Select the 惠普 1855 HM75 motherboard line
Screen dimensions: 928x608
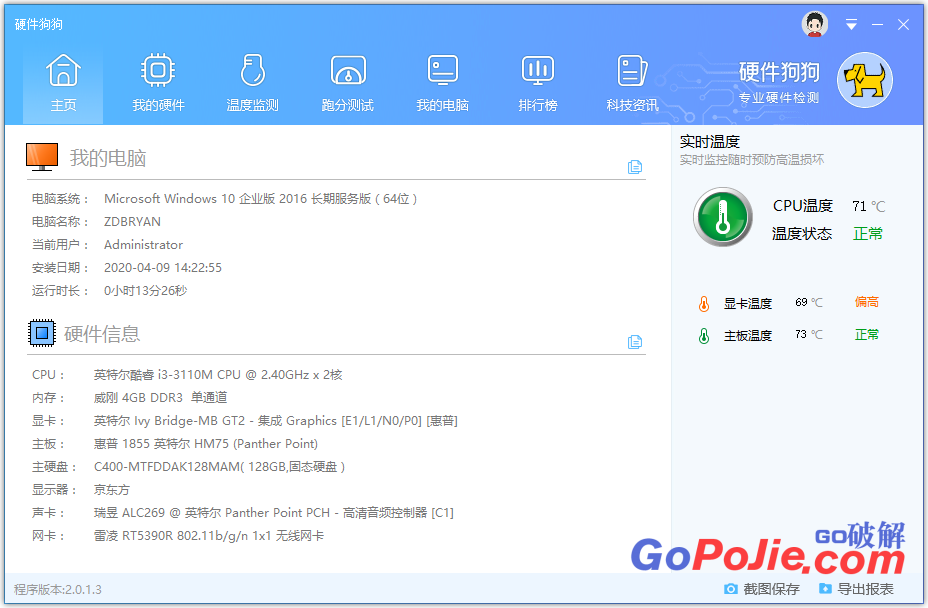tap(206, 444)
